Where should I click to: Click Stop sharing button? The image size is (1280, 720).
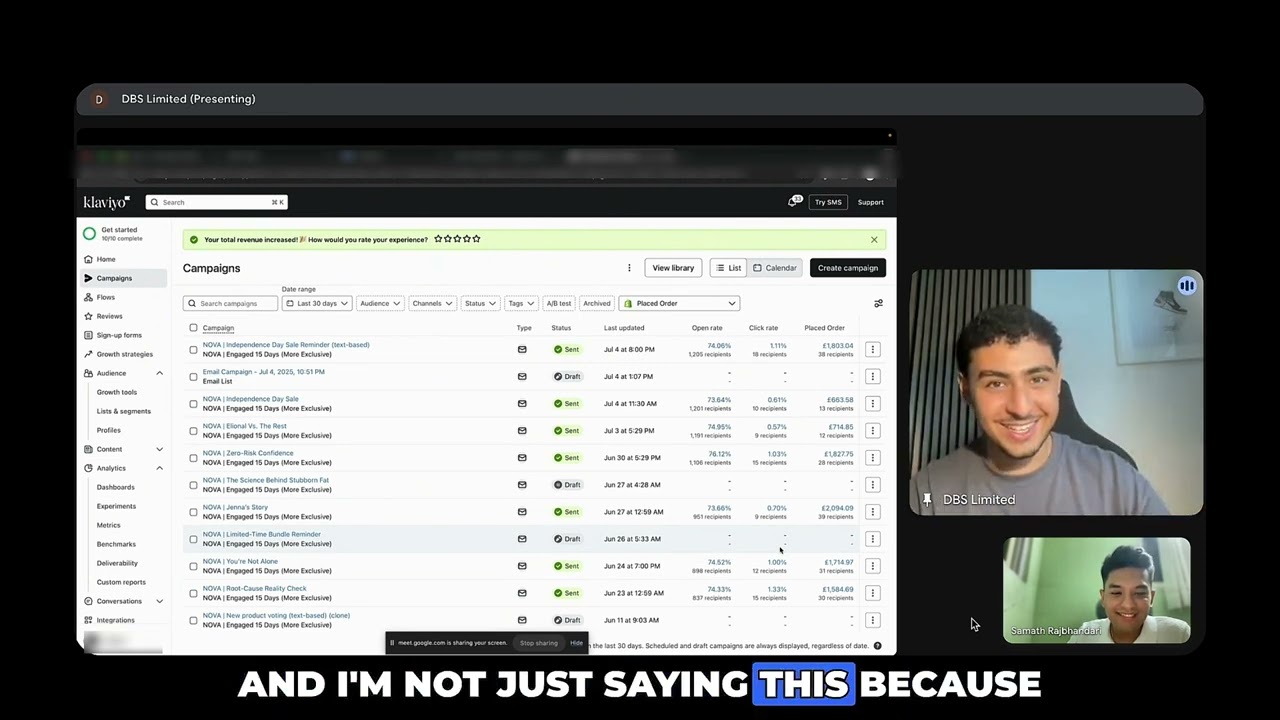539,643
